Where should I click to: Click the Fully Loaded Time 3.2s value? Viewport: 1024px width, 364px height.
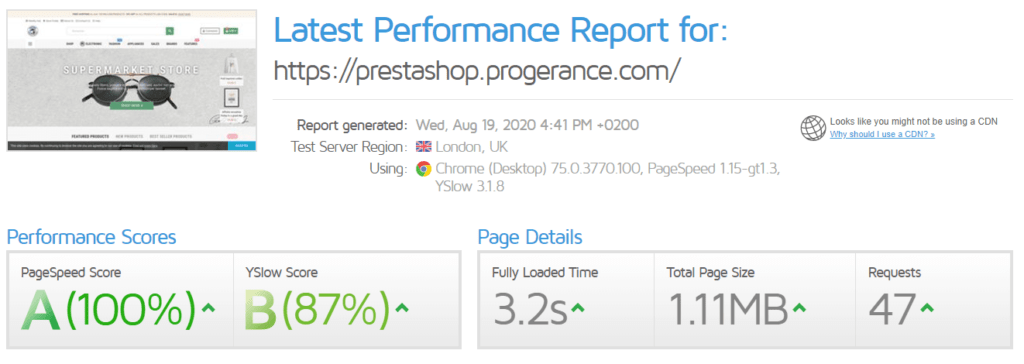pyautogui.click(x=530, y=306)
